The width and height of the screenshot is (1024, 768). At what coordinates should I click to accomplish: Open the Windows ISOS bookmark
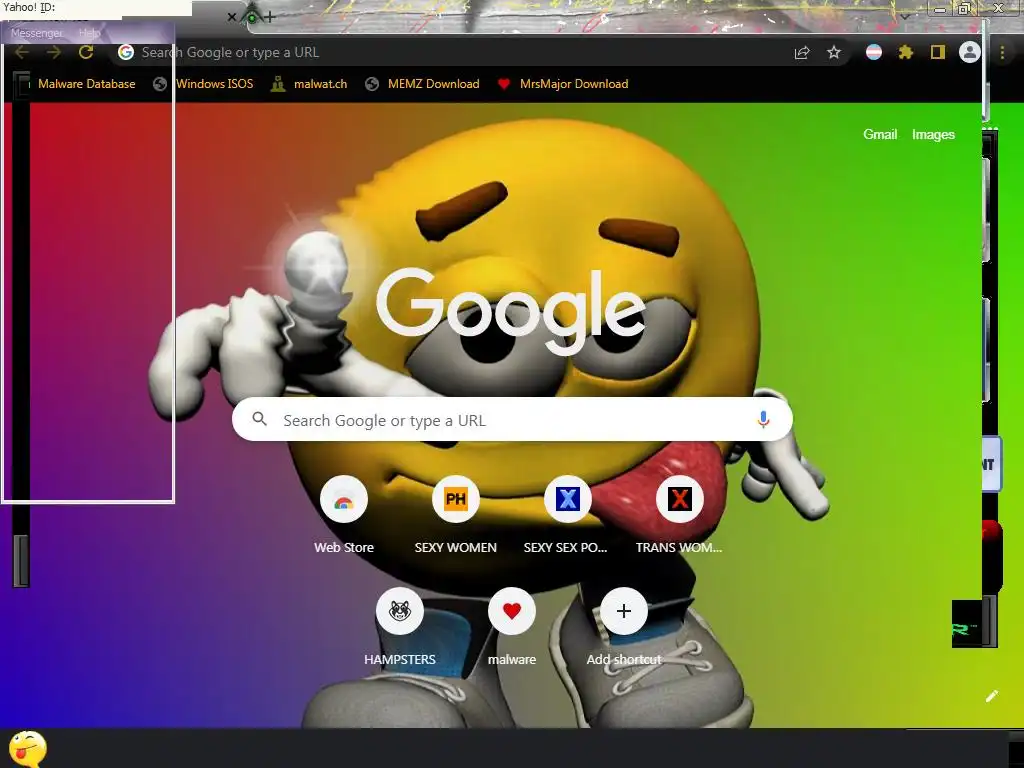point(215,84)
